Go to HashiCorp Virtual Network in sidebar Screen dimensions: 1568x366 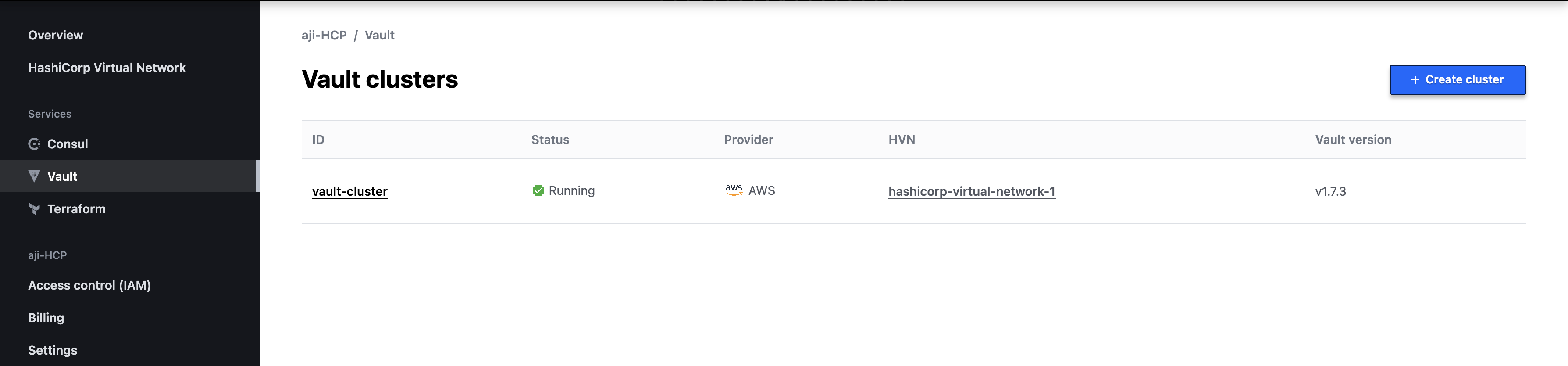pyautogui.click(x=107, y=68)
